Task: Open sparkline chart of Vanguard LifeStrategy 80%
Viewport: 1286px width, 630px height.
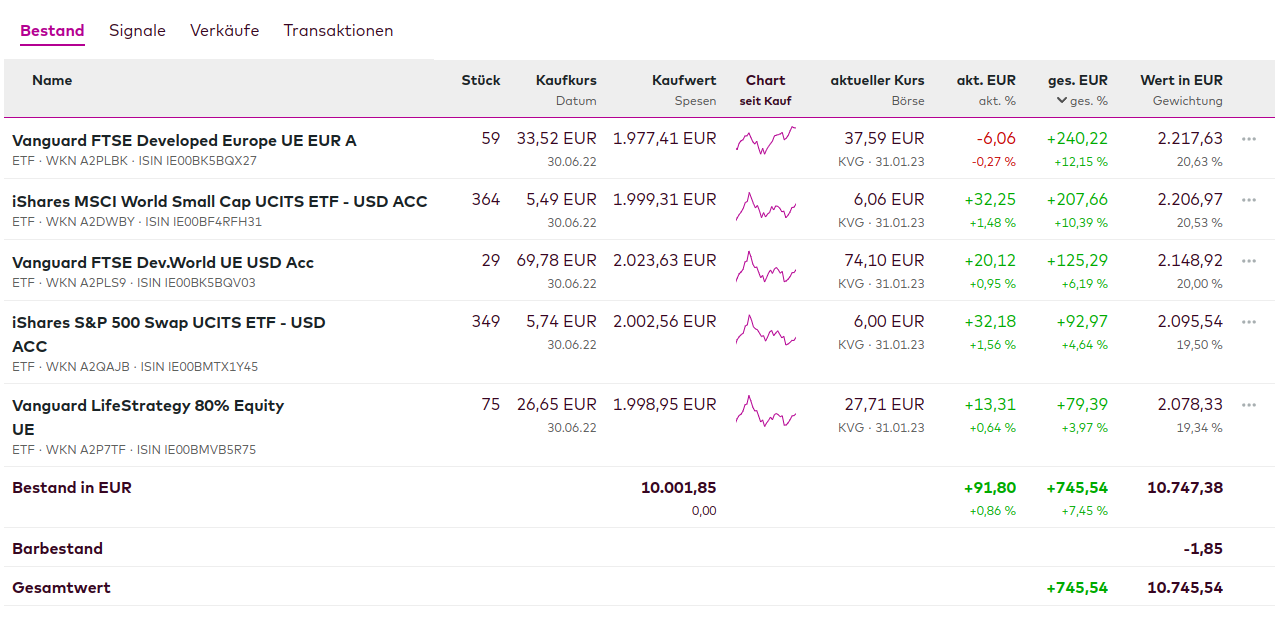Action: click(x=765, y=411)
